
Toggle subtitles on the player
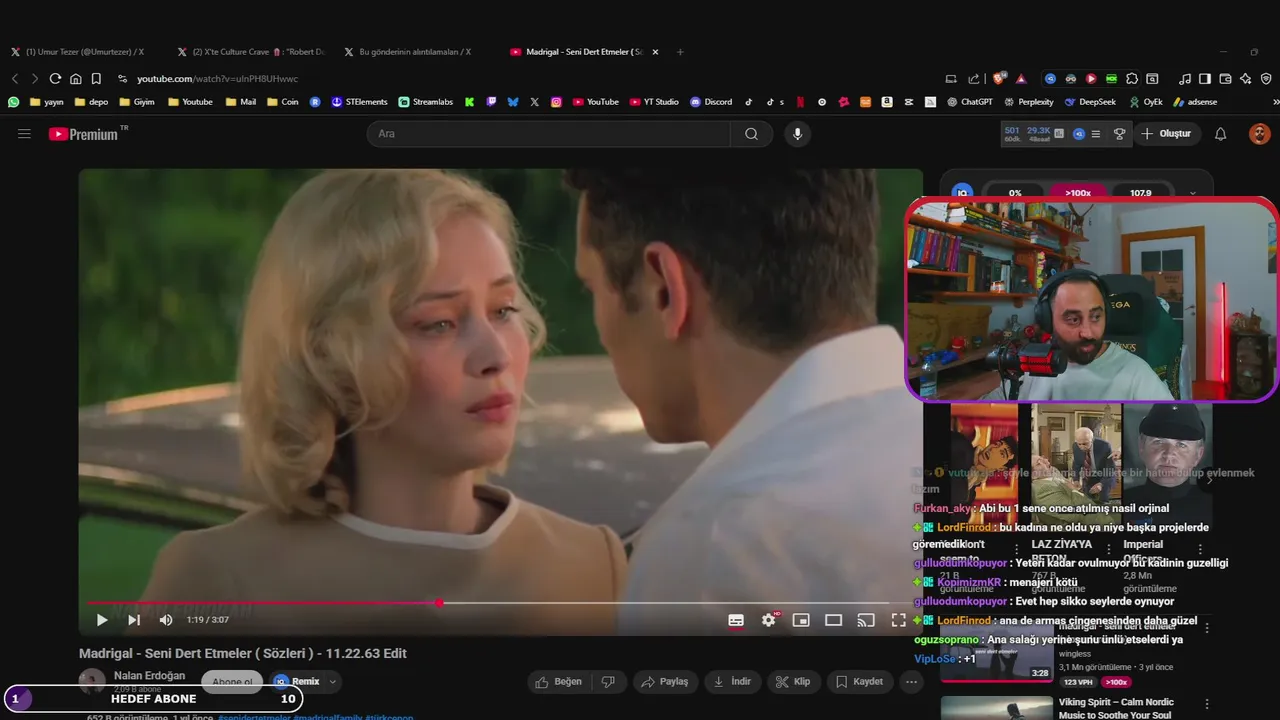[736, 620]
